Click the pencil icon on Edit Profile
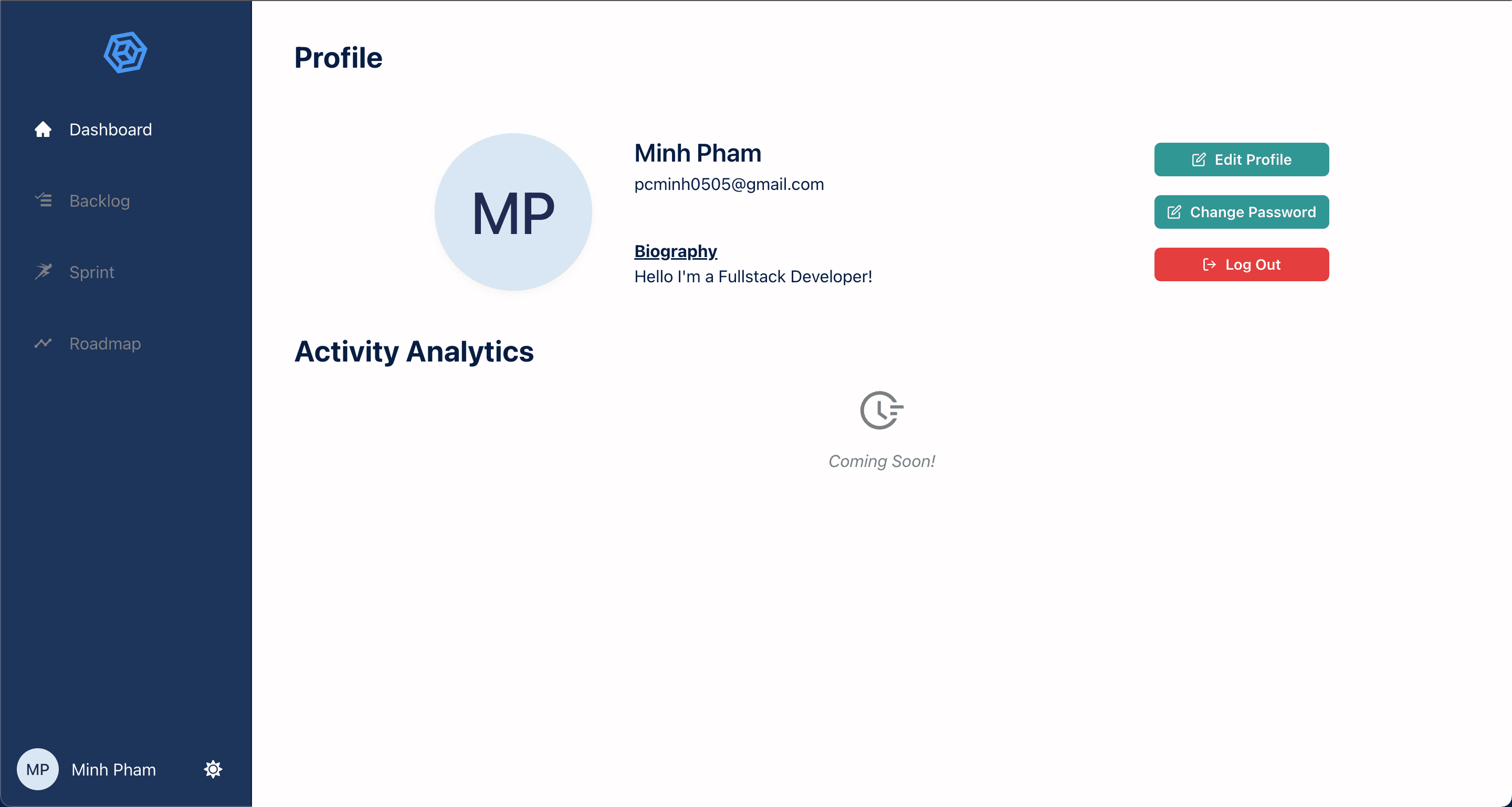The image size is (1512, 807). pyautogui.click(x=1199, y=160)
